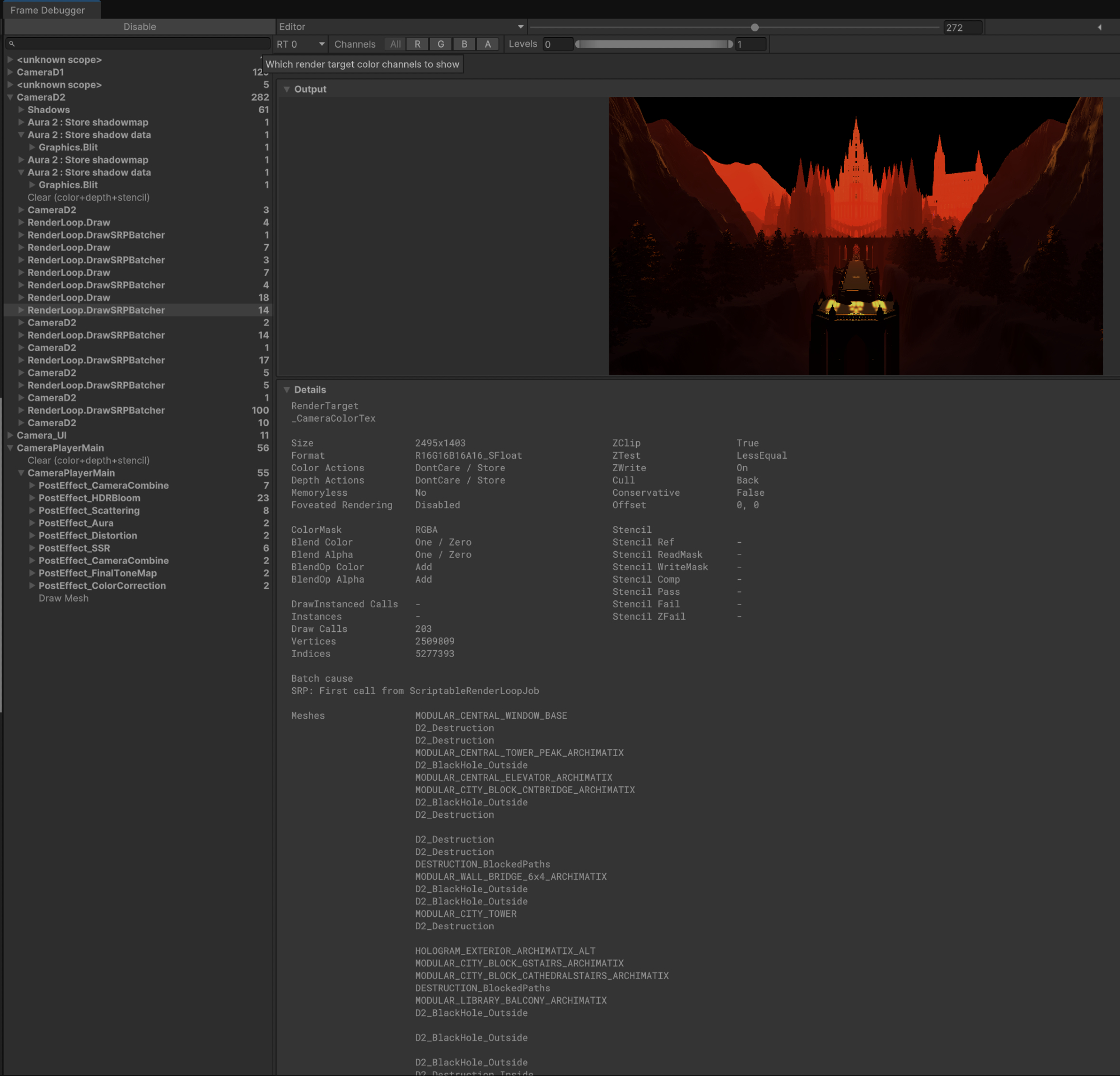This screenshot has height=1076, width=1120.
Task: Toggle the A alpha channel button
Action: pyautogui.click(x=487, y=44)
